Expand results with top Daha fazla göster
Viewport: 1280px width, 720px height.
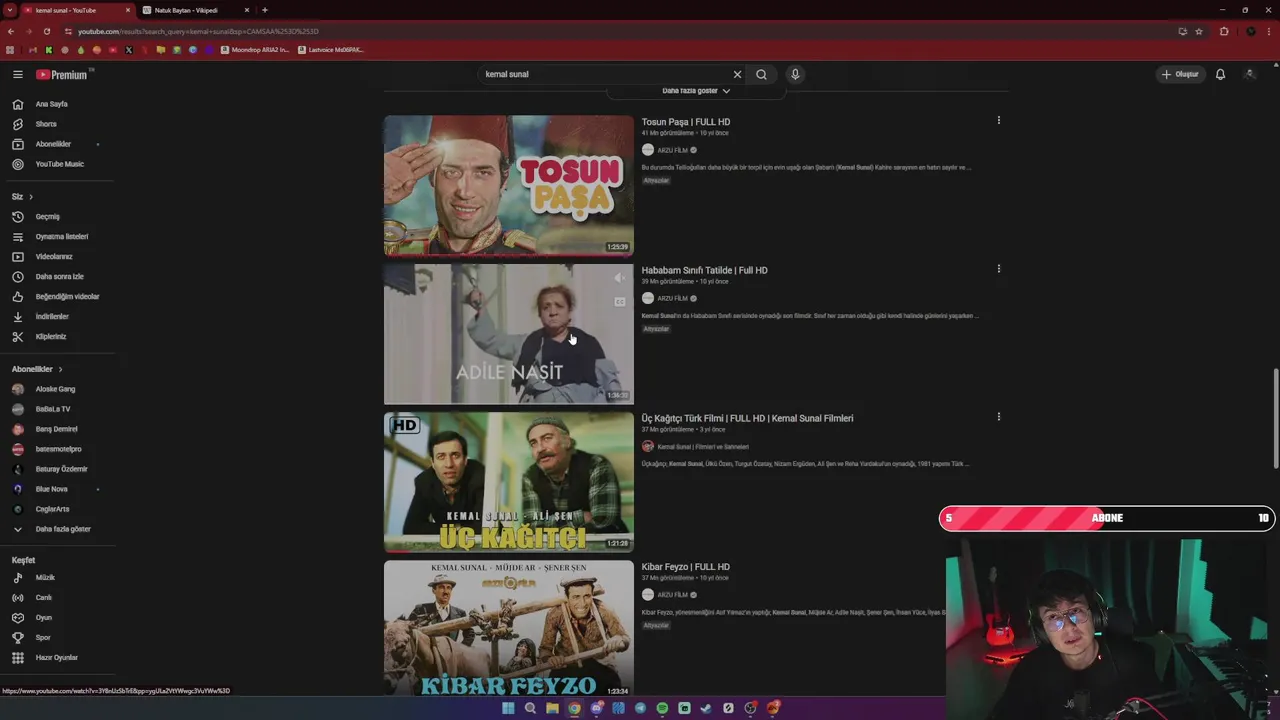click(x=696, y=91)
